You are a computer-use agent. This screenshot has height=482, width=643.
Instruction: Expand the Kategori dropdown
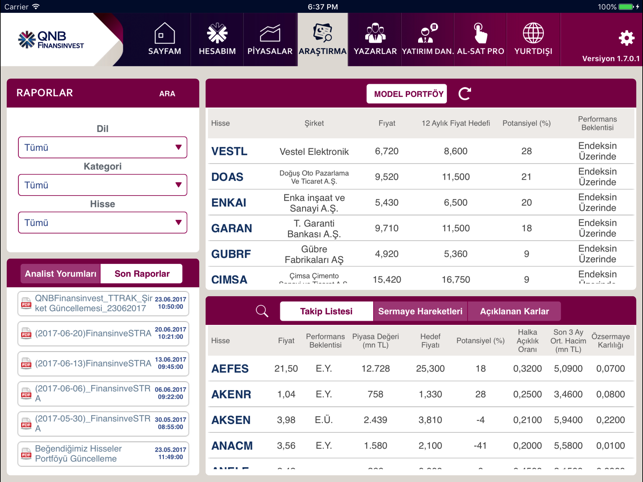[103, 185]
